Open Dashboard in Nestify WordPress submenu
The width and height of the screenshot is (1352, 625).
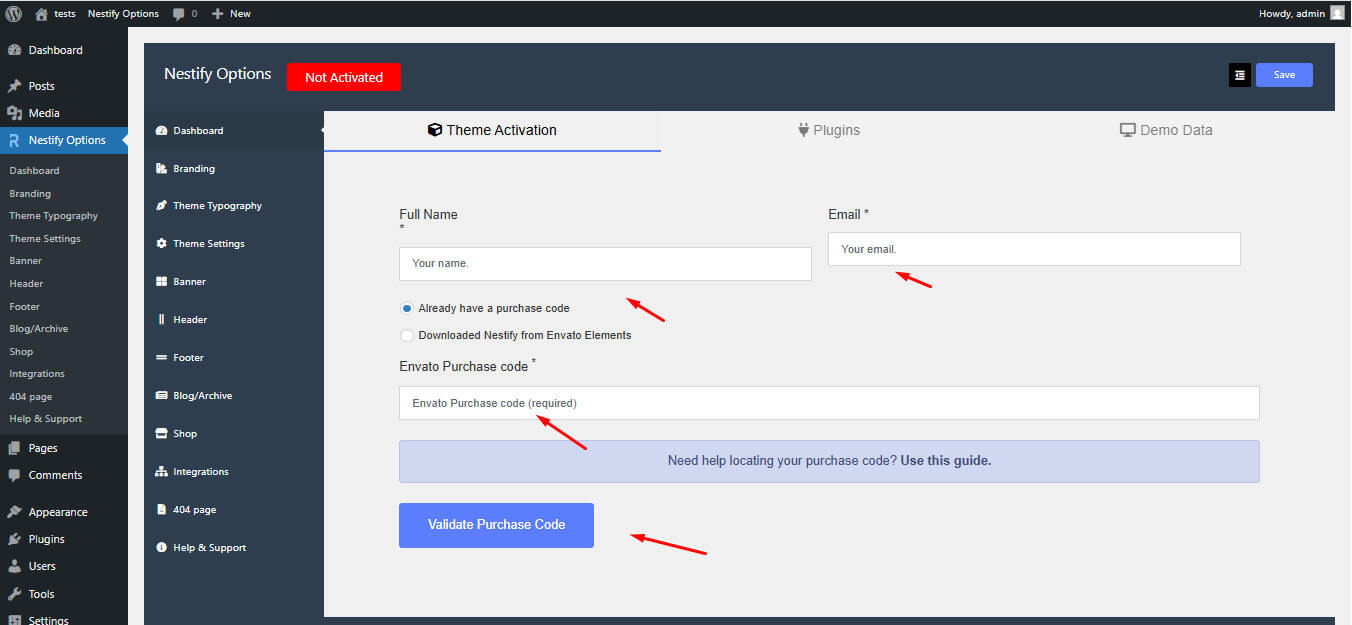click(34, 171)
